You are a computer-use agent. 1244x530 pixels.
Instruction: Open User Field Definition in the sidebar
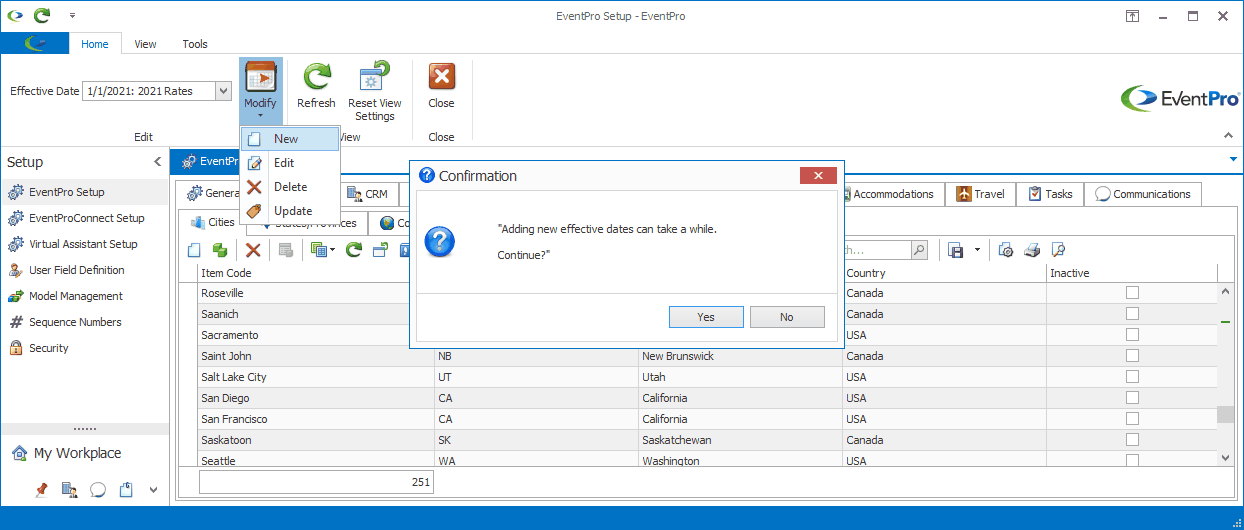(85, 270)
